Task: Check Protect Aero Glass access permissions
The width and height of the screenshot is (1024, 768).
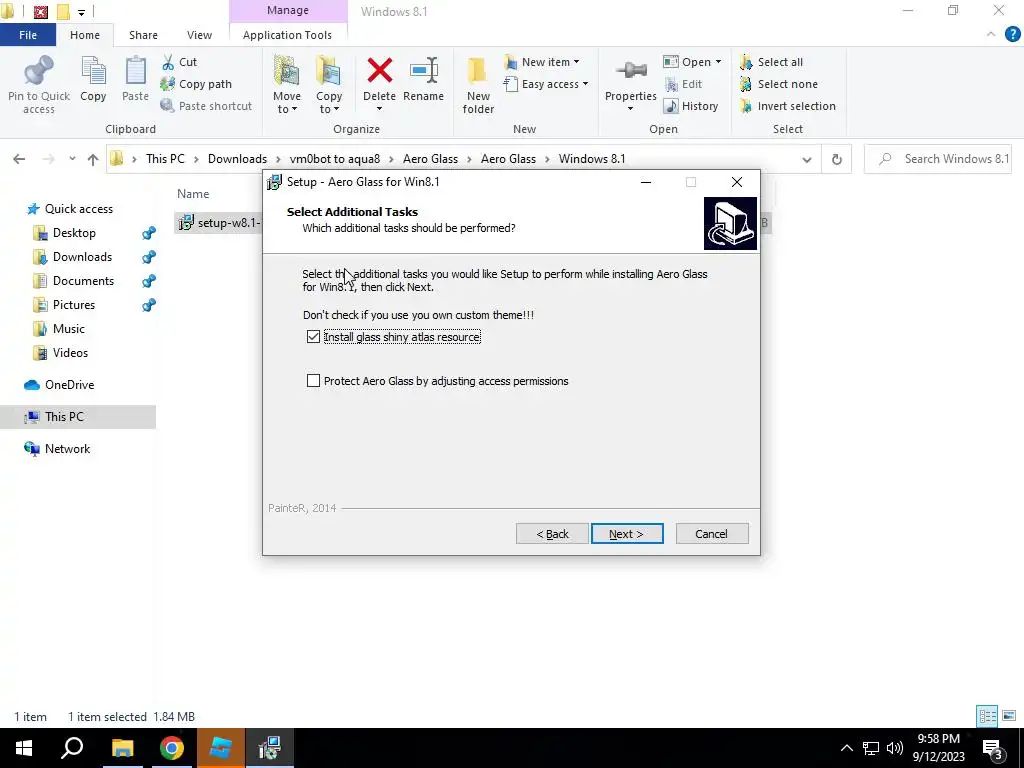Action: tap(313, 381)
